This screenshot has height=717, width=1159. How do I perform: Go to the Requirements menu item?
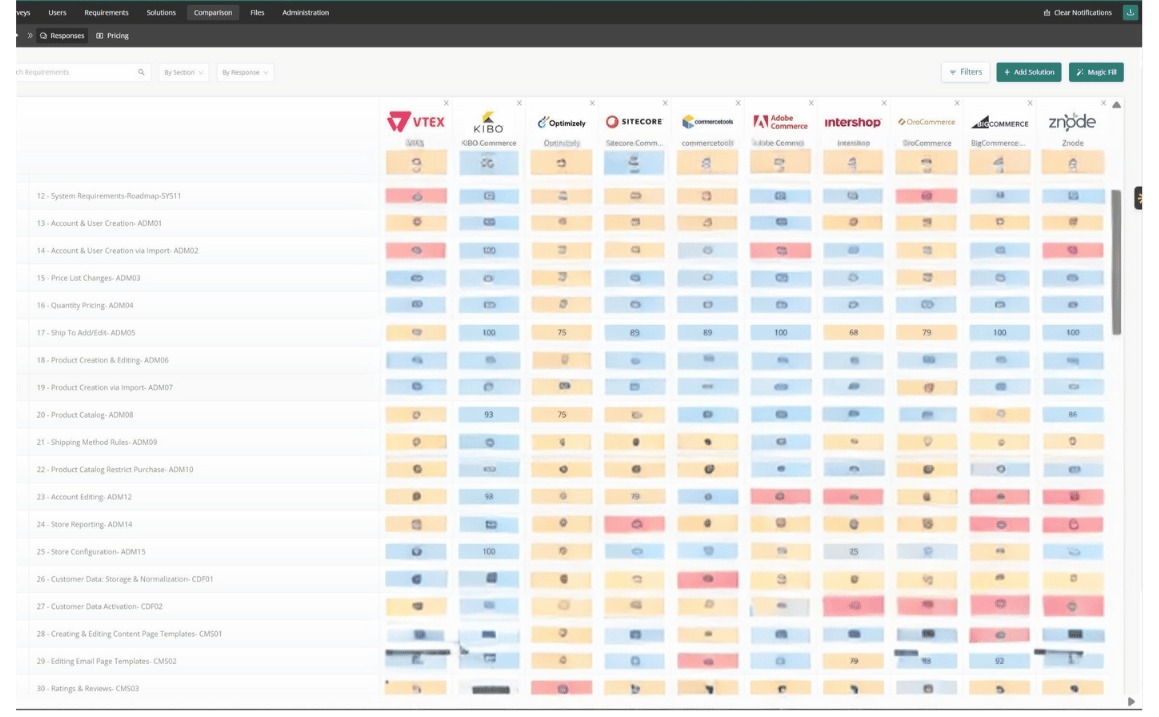(x=106, y=12)
